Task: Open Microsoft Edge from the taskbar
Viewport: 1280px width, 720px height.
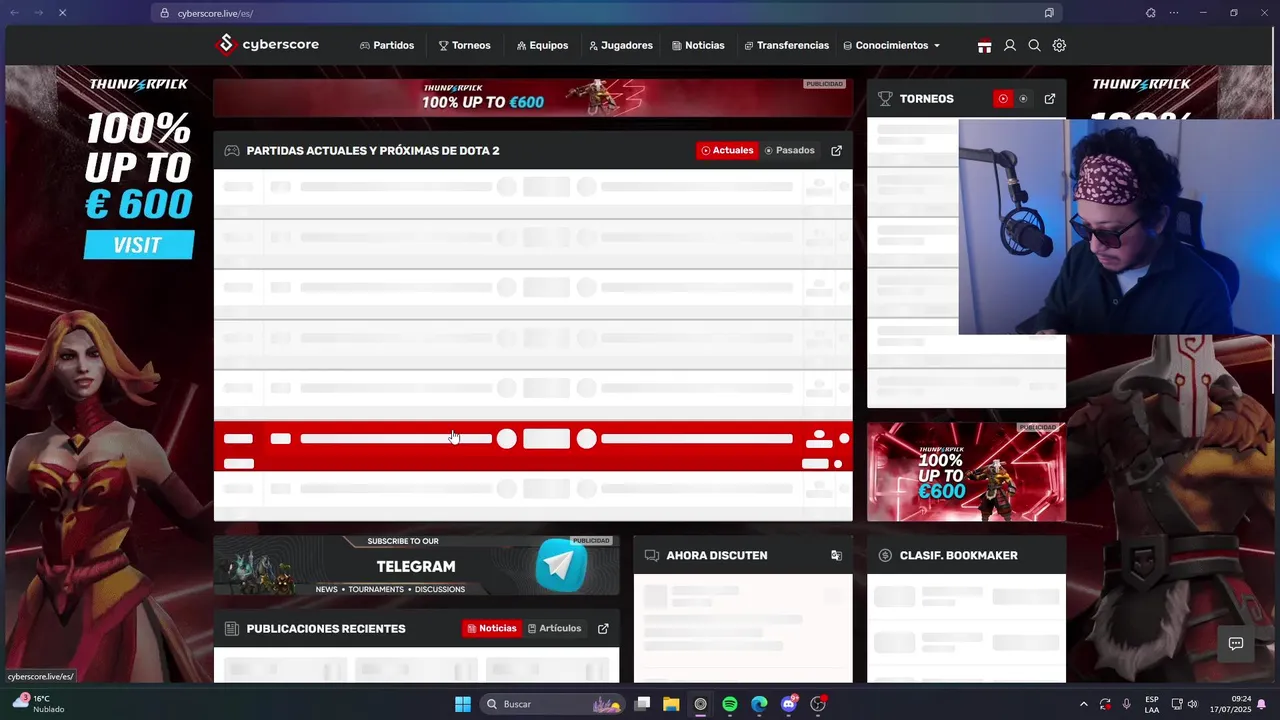Action: pyautogui.click(x=759, y=704)
